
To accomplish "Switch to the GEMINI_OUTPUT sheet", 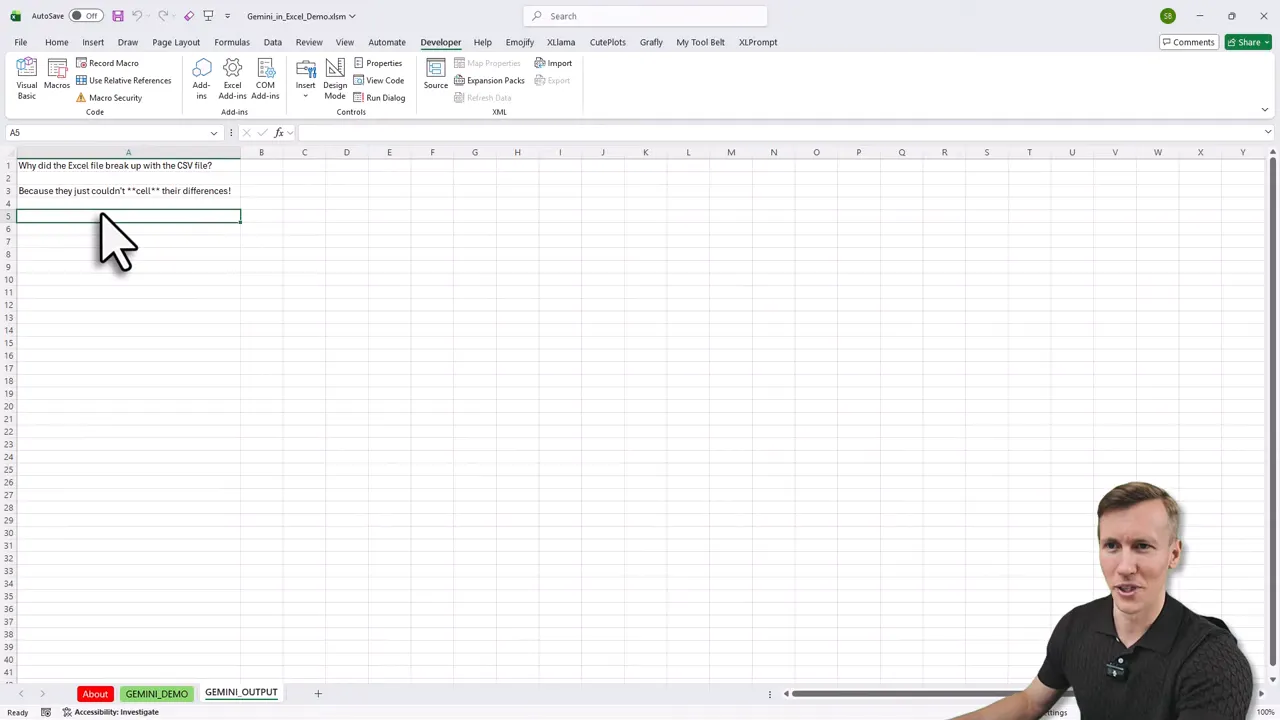I will coord(240,692).
